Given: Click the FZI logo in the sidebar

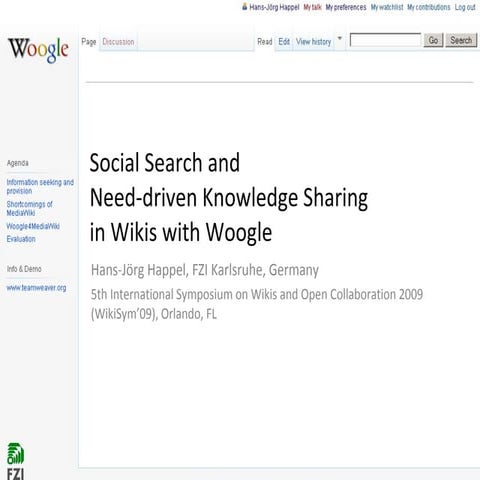Looking at the screenshot, I should (15, 461).
